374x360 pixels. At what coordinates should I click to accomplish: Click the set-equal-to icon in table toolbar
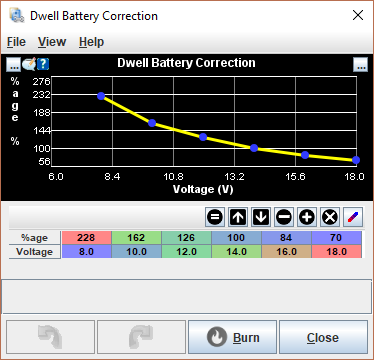215,217
